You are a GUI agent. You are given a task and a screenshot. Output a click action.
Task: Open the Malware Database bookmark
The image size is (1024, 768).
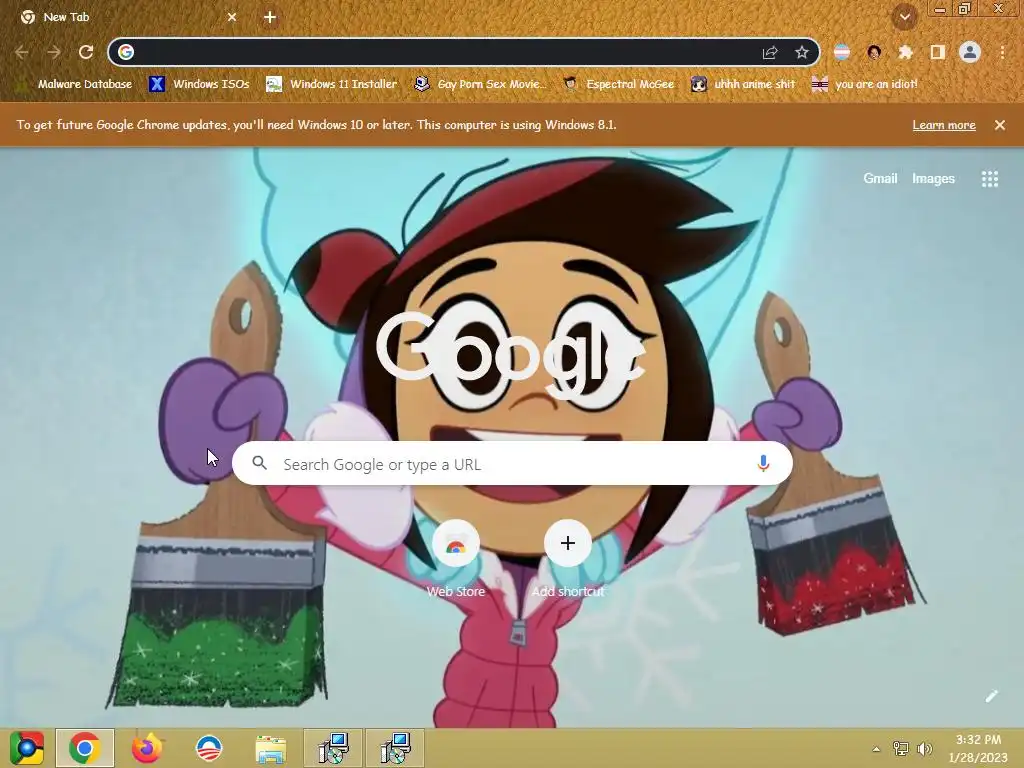point(74,84)
